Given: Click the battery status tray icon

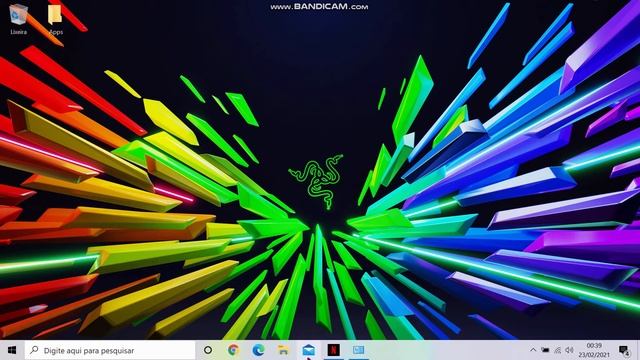Looking at the screenshot, I should pos(545,350).
